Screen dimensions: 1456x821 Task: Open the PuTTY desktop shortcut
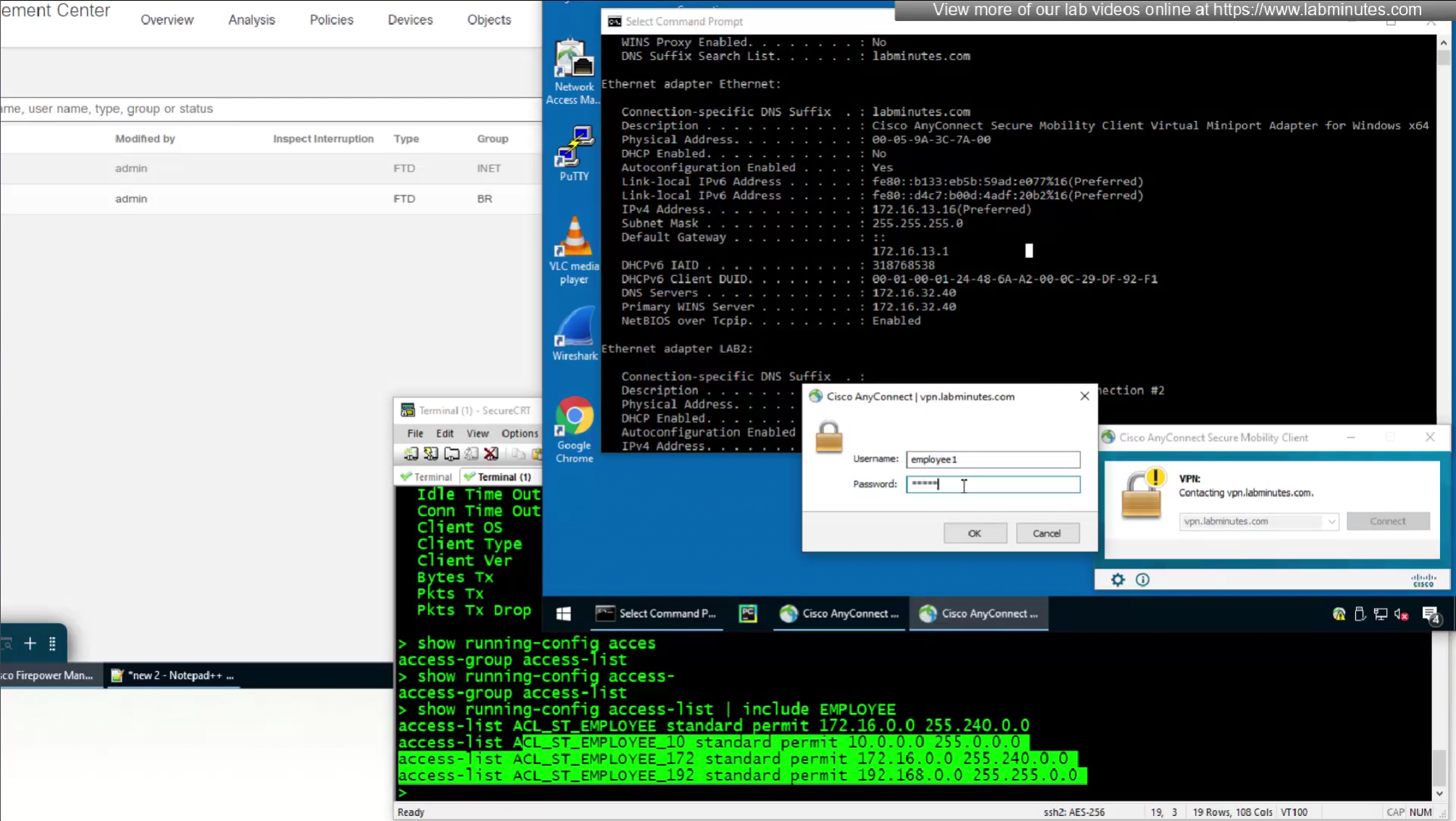click(574, 154)
